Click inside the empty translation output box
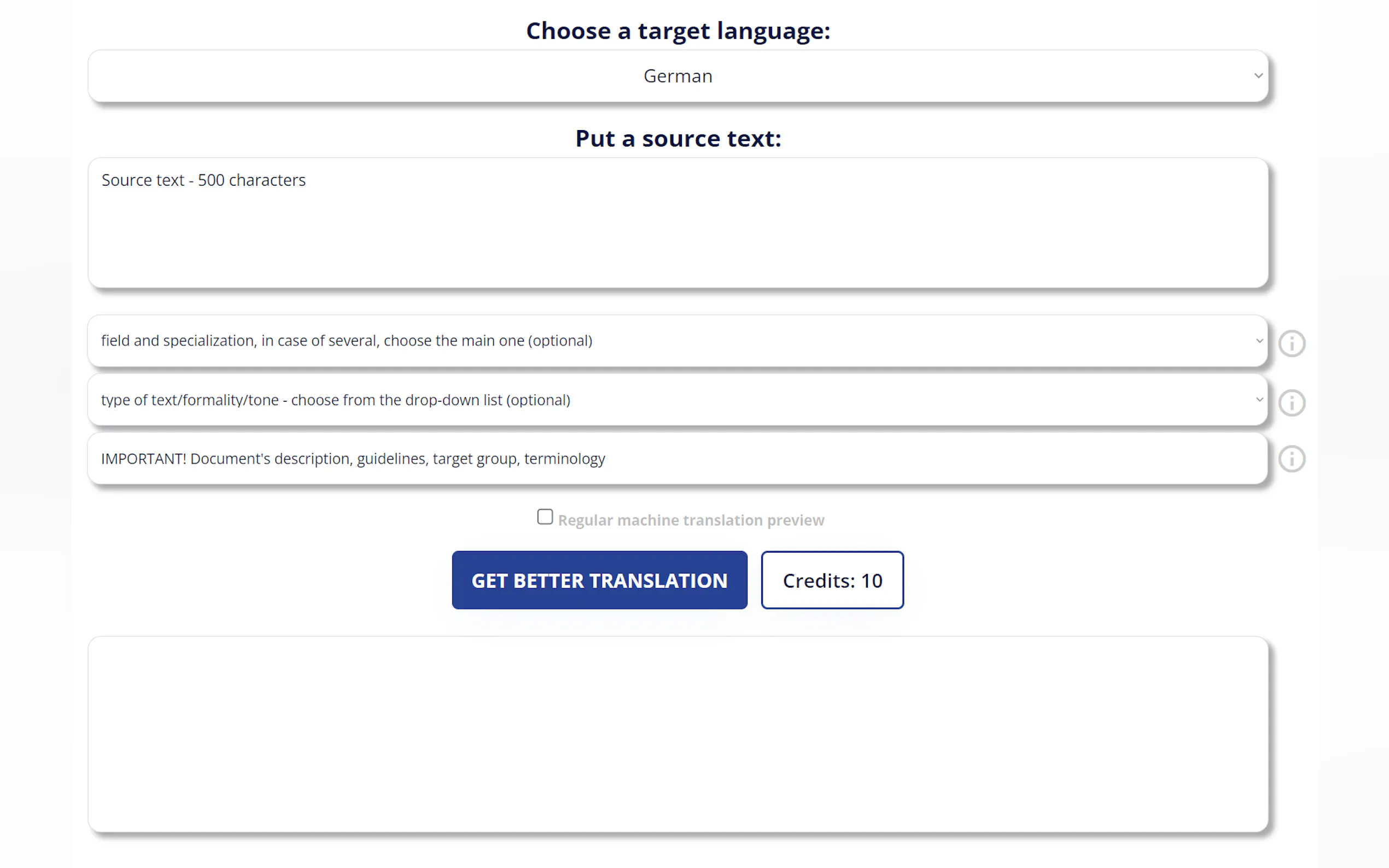This screenshot has height=868, width=1389. tap(678, 734)
